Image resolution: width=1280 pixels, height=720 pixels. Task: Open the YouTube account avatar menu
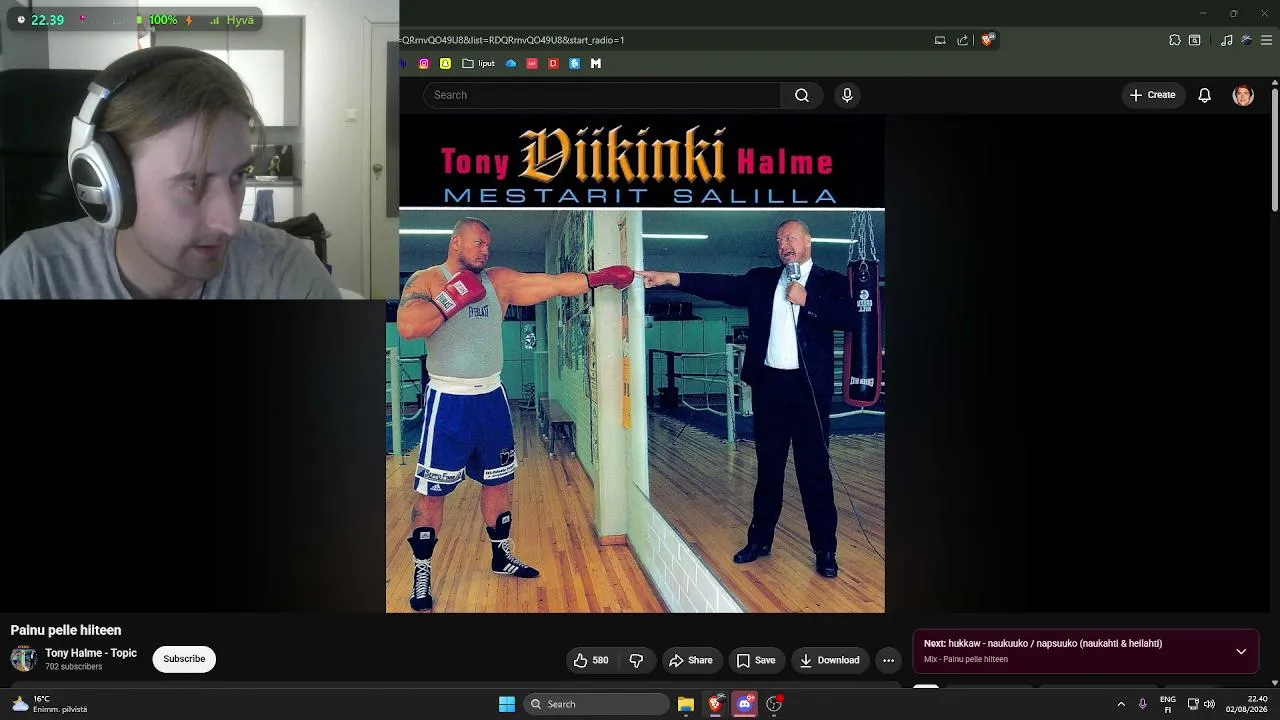pyautogui.click(x=1243, y=95)
